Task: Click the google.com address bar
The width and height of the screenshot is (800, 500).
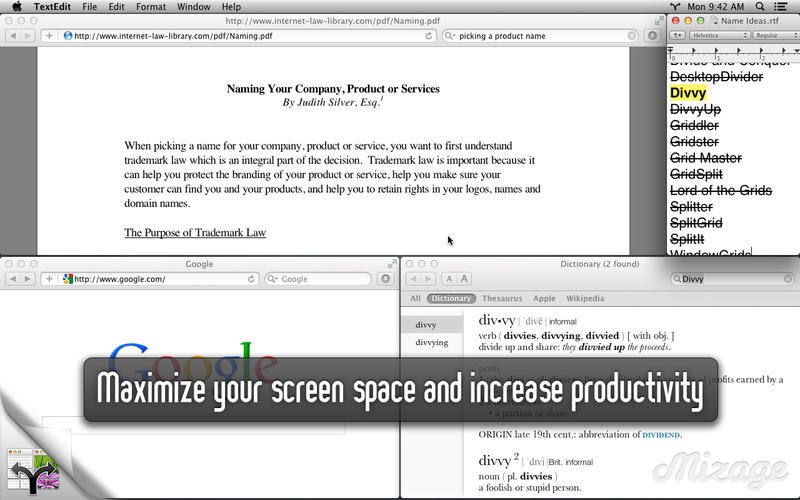Action: pos(160,279)
